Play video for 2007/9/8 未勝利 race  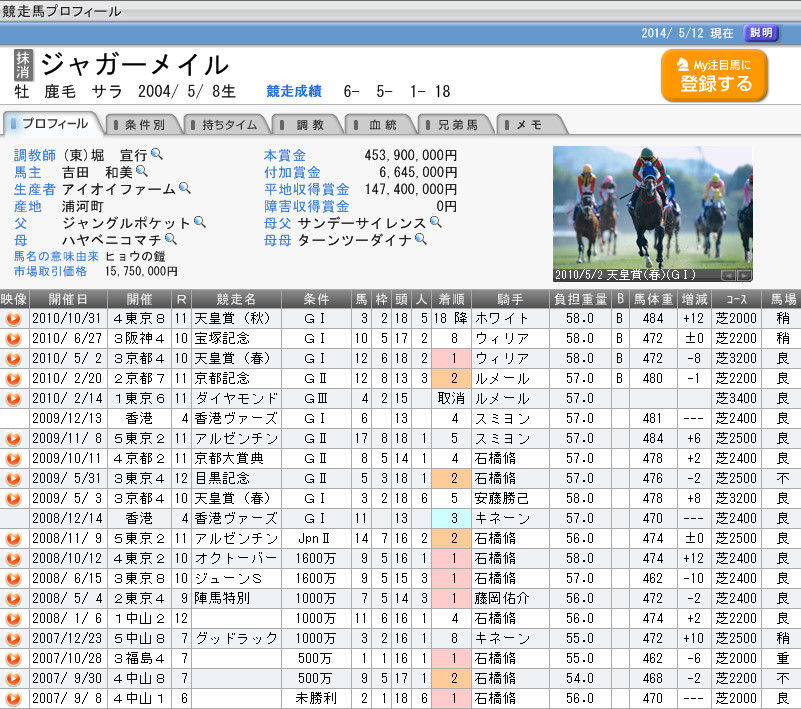coord(14,698)
